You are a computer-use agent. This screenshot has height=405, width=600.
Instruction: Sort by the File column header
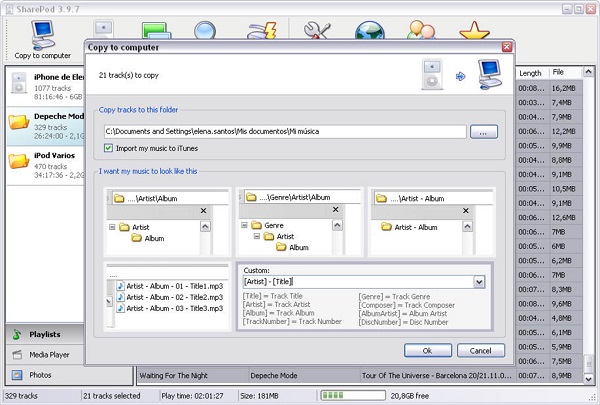click(x=566, y=72)
